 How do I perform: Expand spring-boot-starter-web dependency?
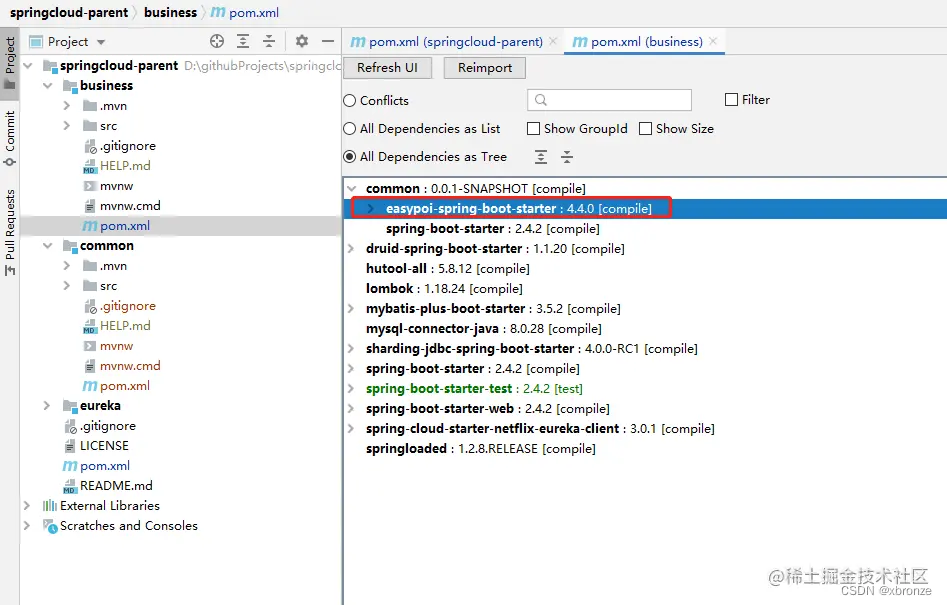(352, 409)
